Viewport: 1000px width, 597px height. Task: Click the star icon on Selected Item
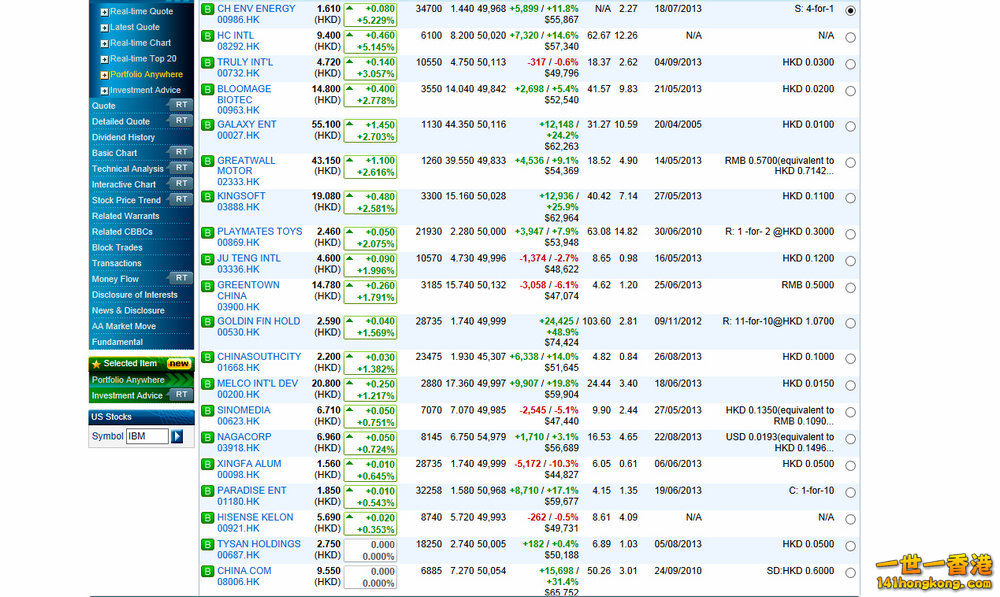[x=96, y=364]
